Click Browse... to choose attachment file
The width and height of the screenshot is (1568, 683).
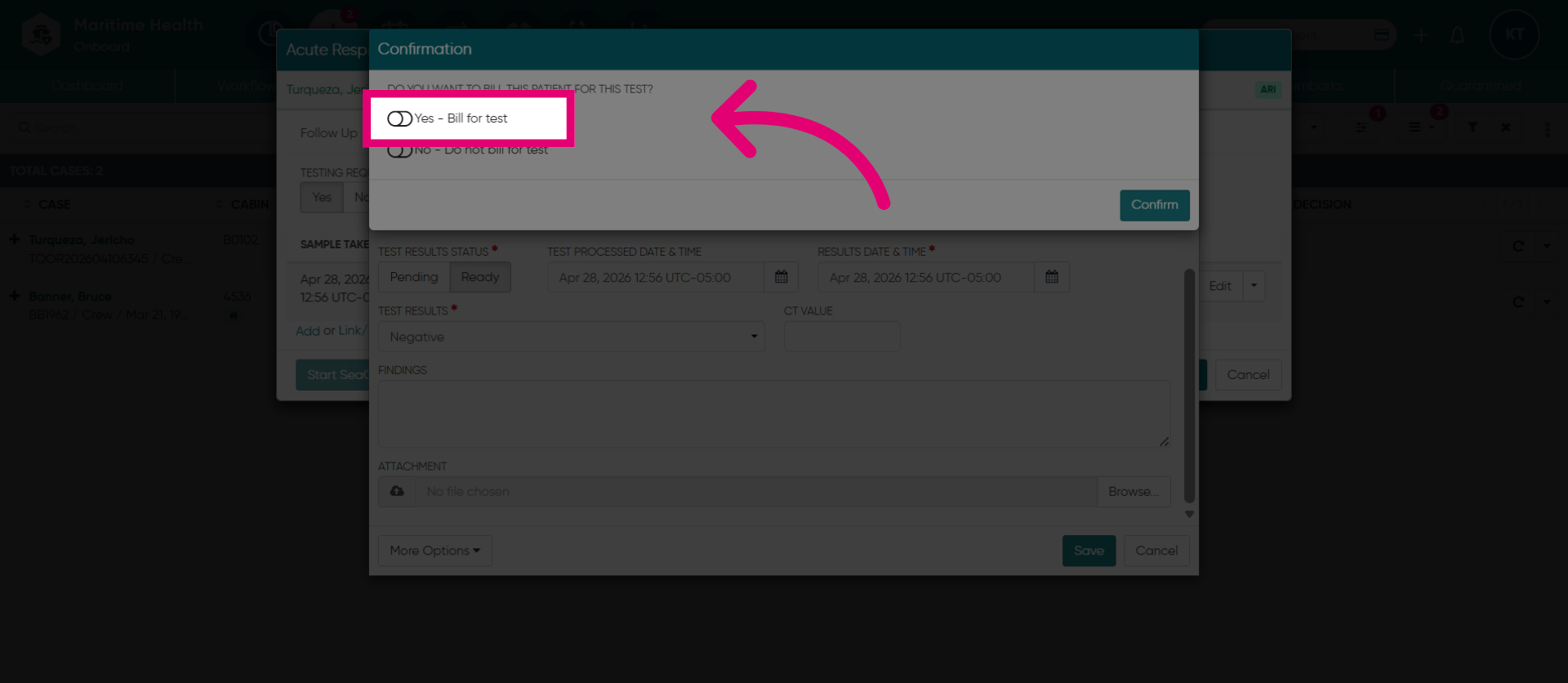pos(1133,491)
